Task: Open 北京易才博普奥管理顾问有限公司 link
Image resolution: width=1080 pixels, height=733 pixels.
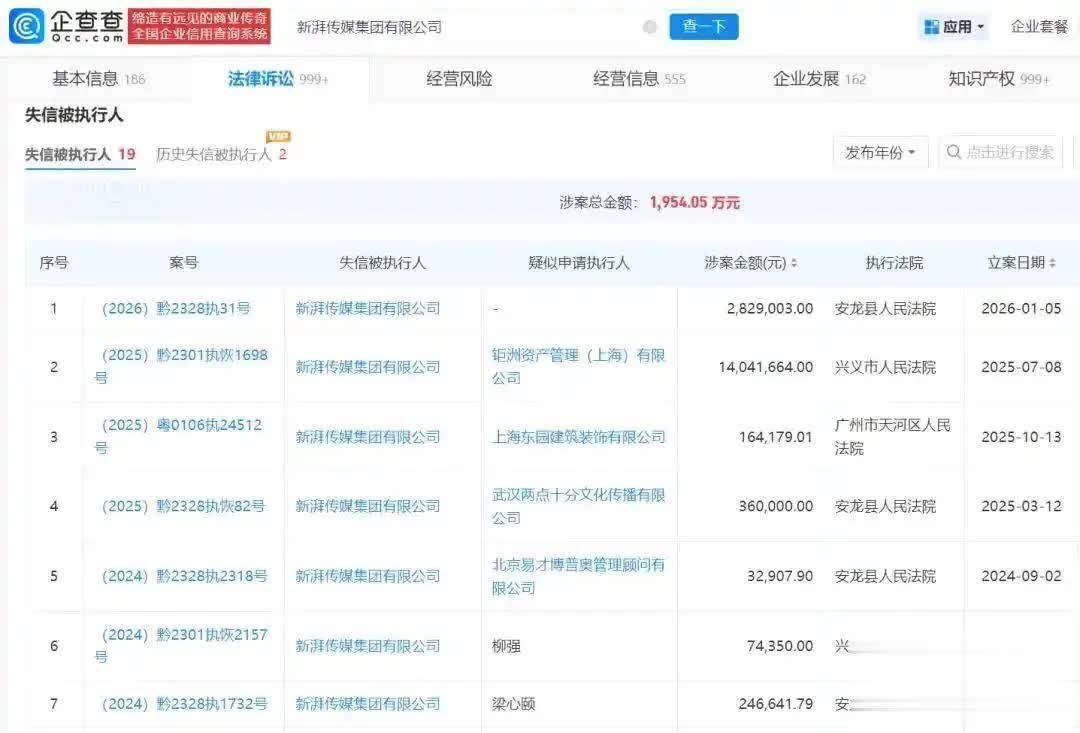Action: tap(579, 577)
